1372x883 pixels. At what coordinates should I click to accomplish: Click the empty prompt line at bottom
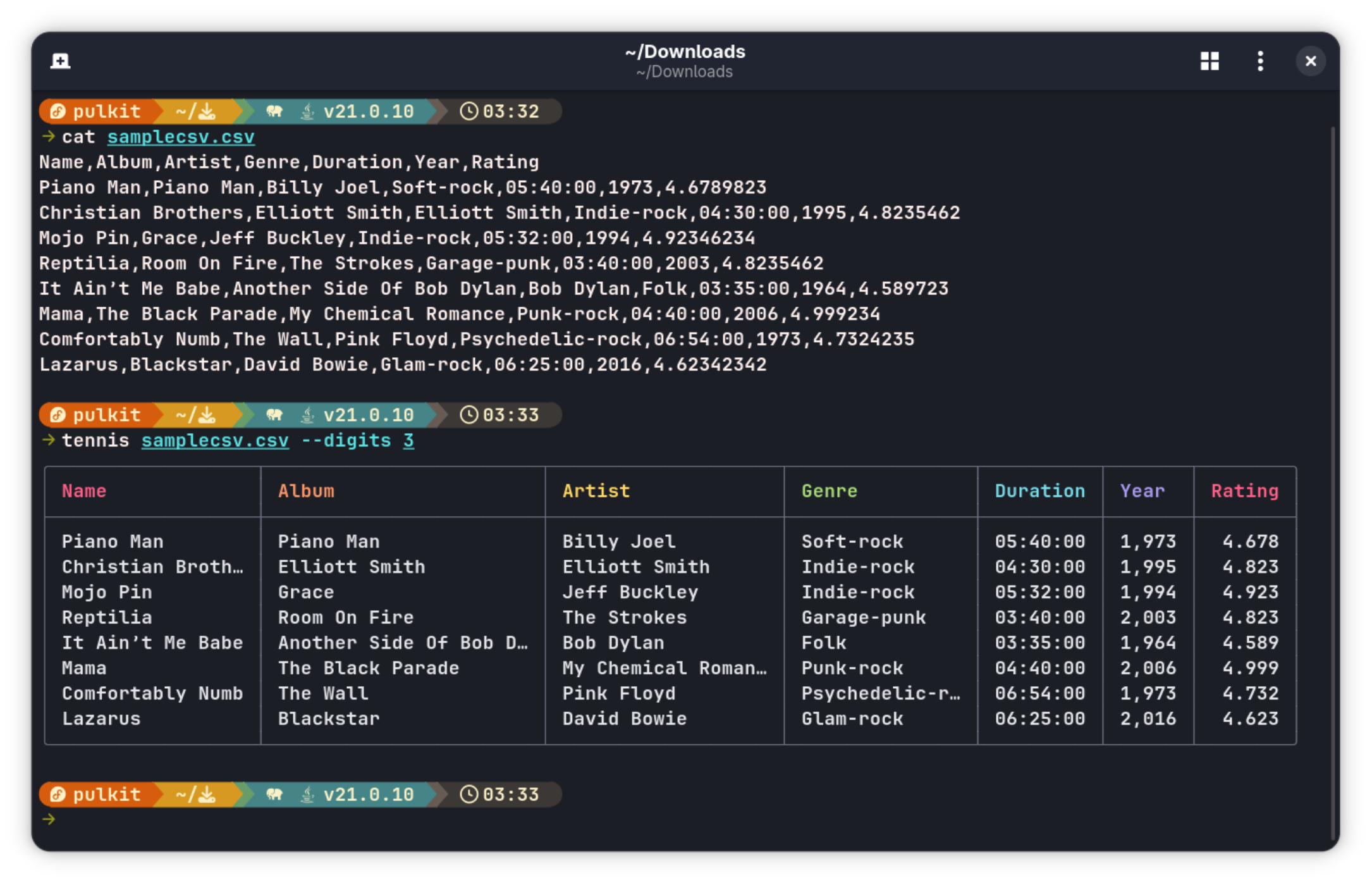tap(379, 820)
